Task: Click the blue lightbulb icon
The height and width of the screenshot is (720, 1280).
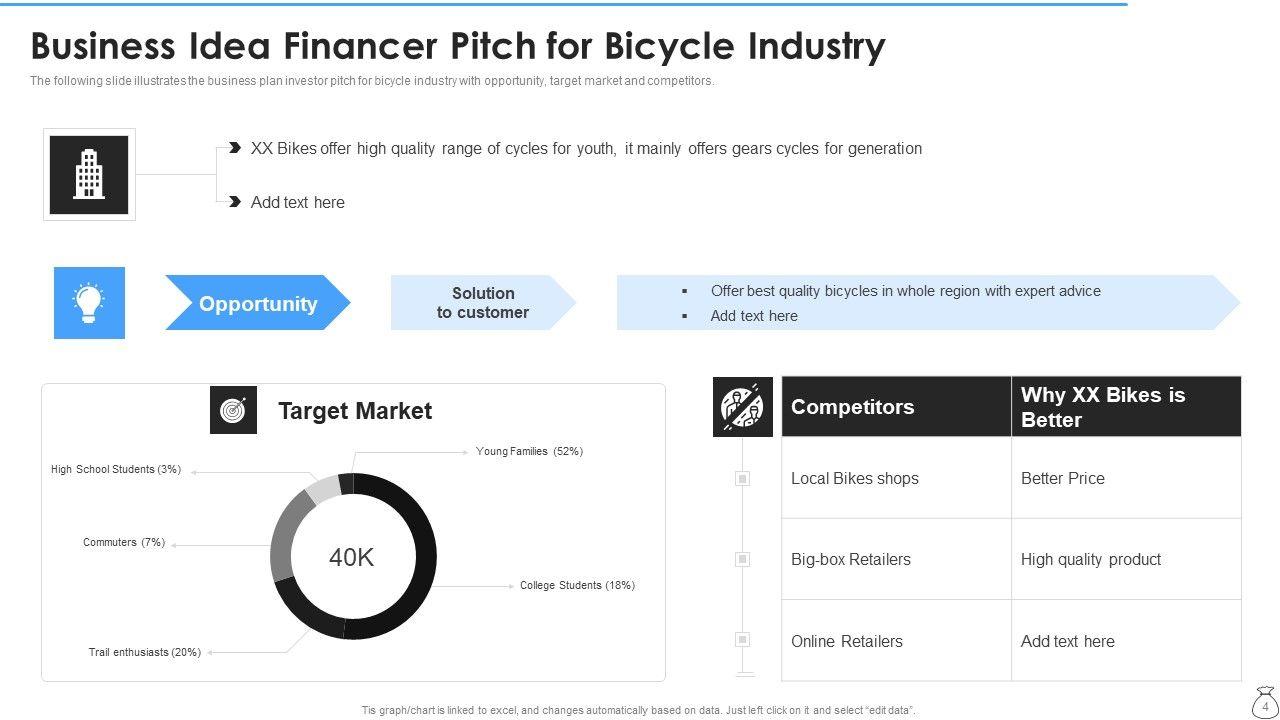Action: pos(89,302)
